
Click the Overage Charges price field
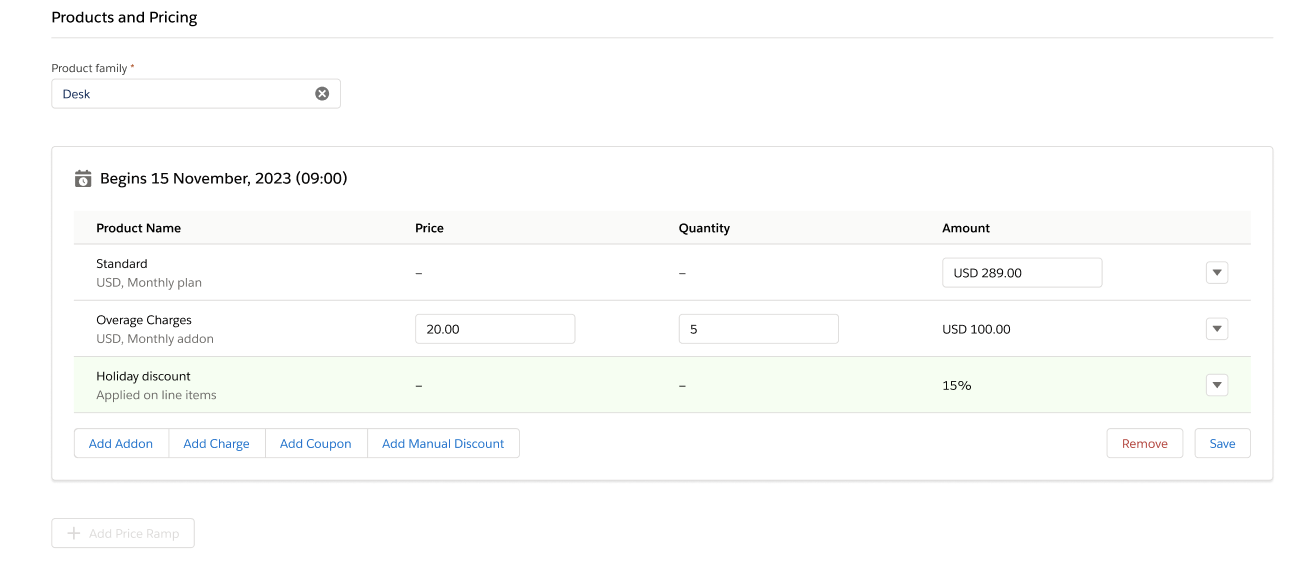[x=494, y=329]
